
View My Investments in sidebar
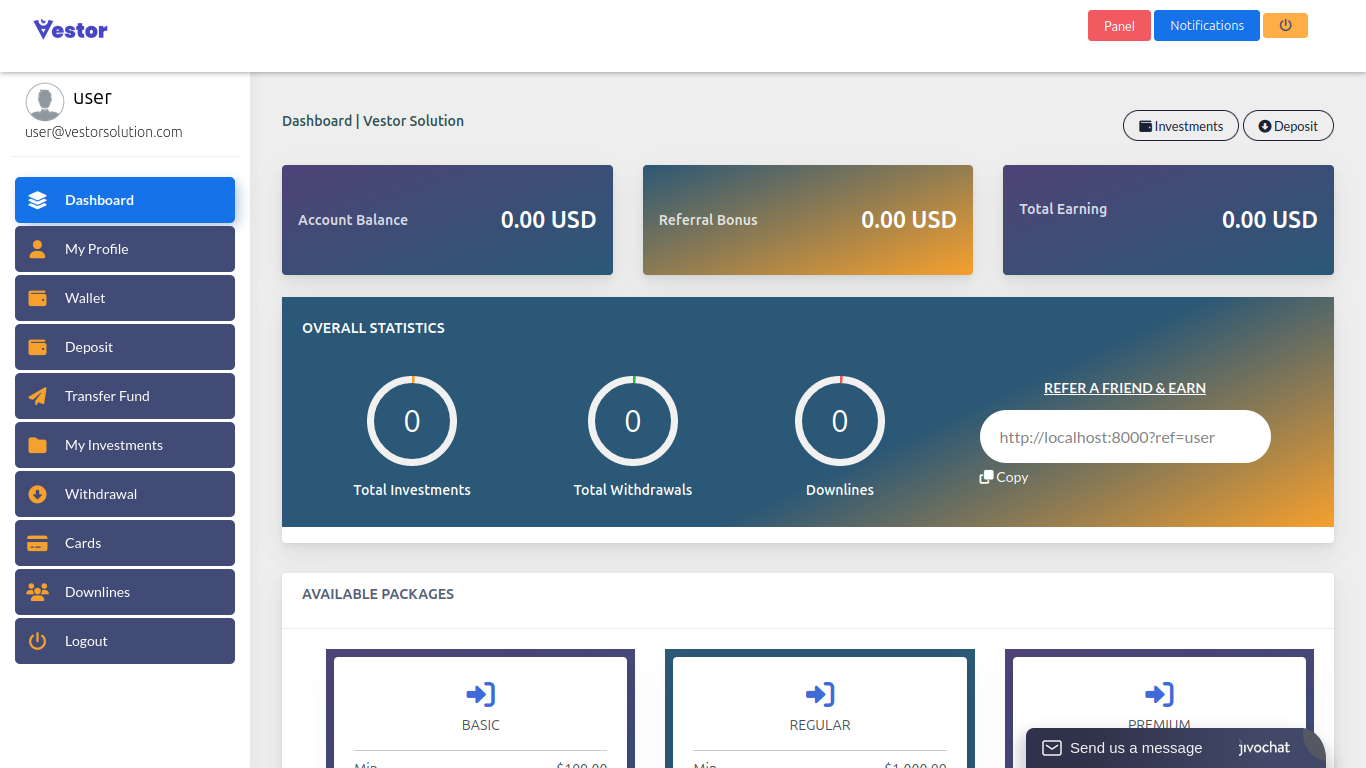coord(125,445)
